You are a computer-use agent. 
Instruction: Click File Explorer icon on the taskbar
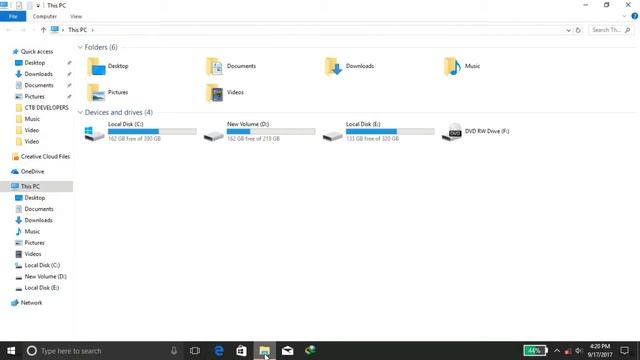point(264,351)
